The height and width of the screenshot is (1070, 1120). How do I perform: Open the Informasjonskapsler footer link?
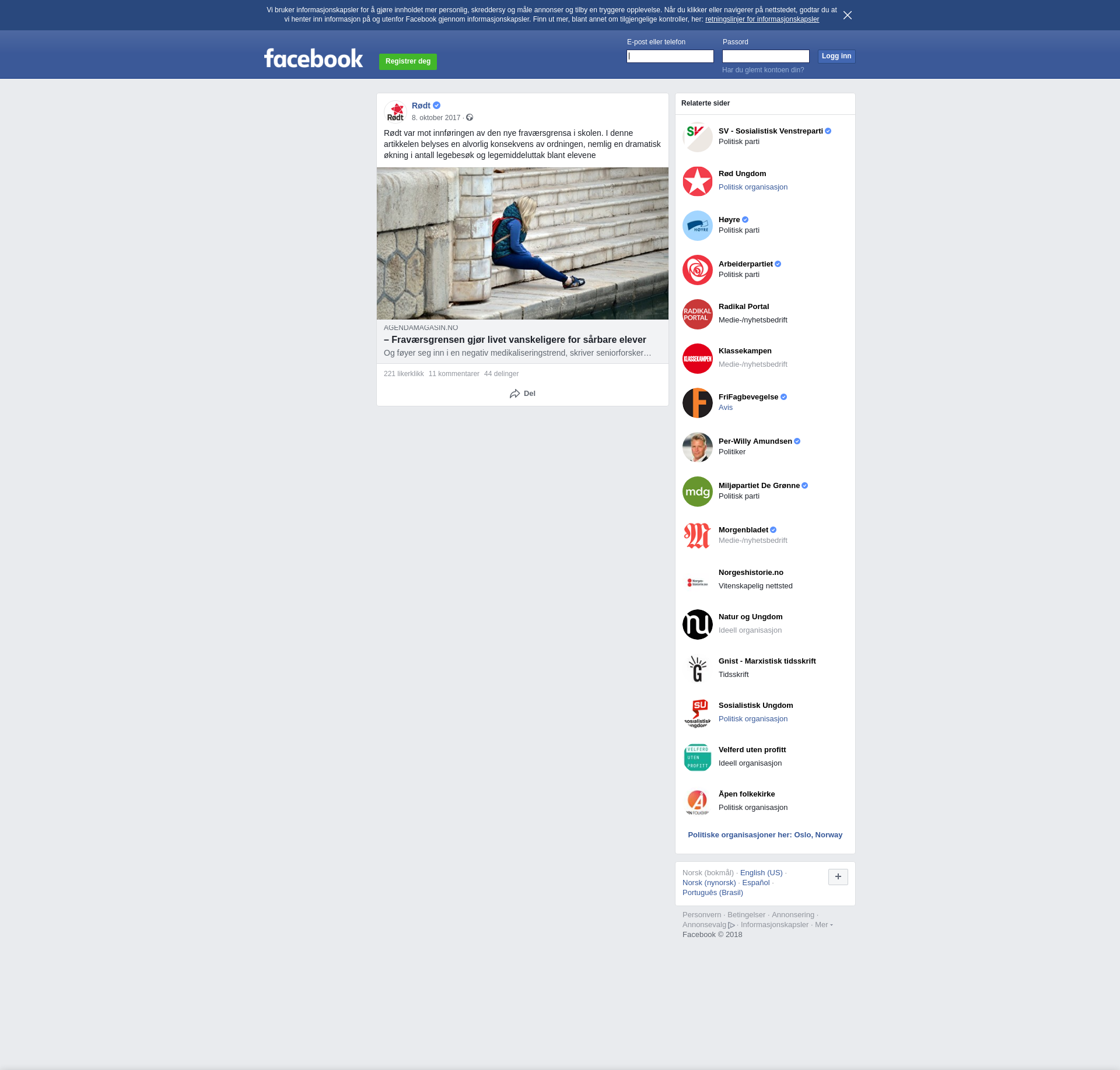click(775, 925)
